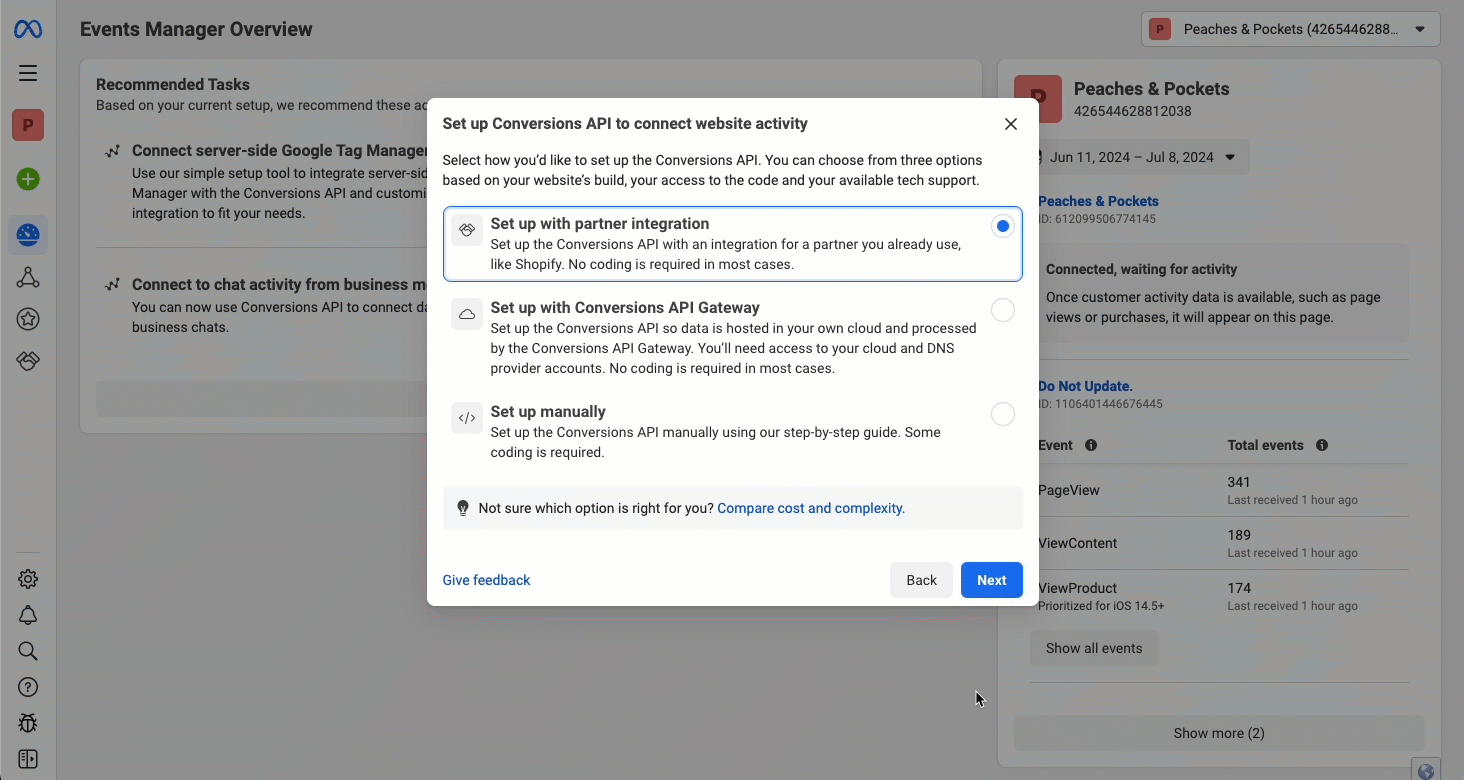Click the 189 total events value
The height and width of the screenshot is (780, 1464).
1240,535
